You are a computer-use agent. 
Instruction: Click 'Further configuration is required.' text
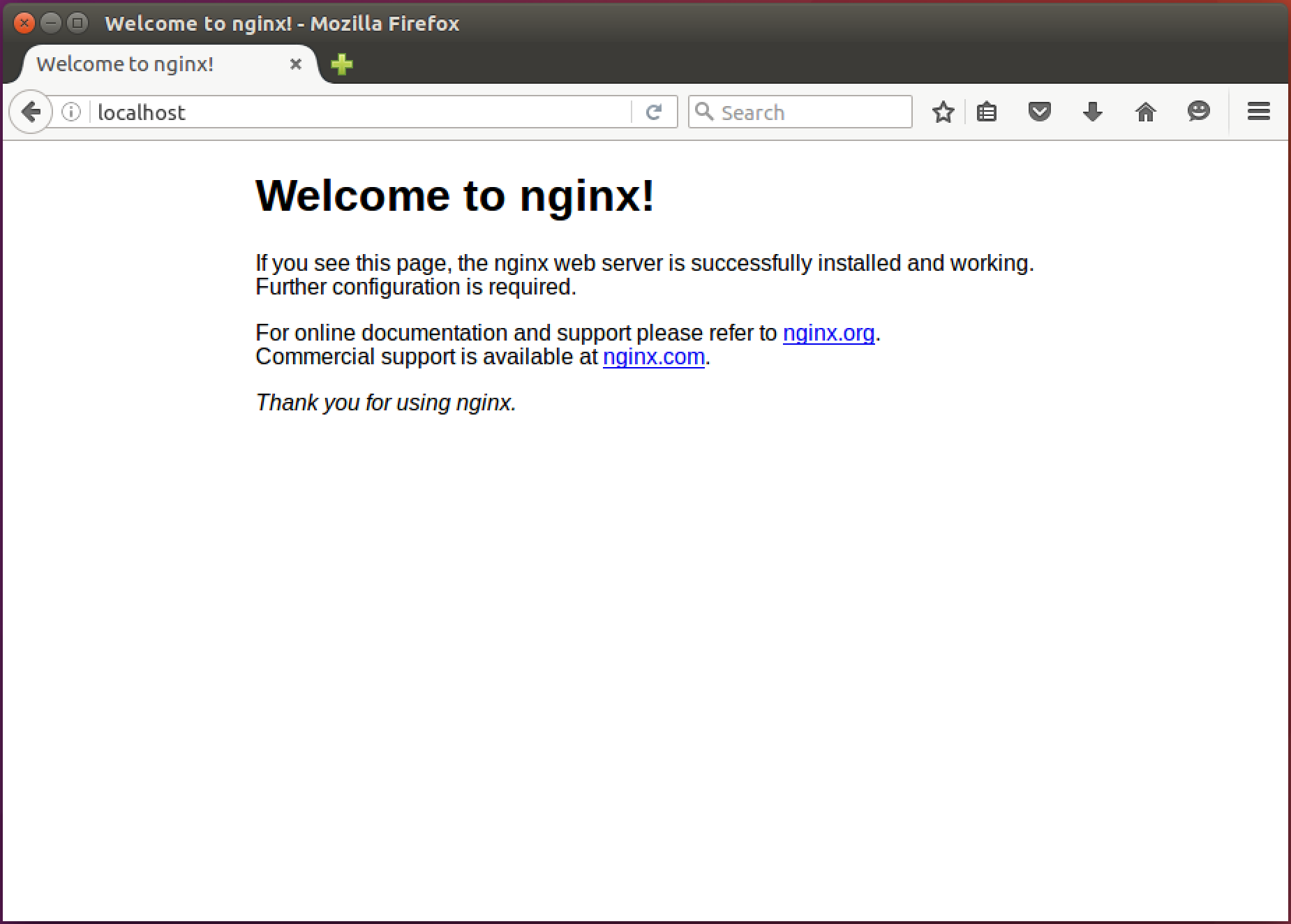[416, 287]
